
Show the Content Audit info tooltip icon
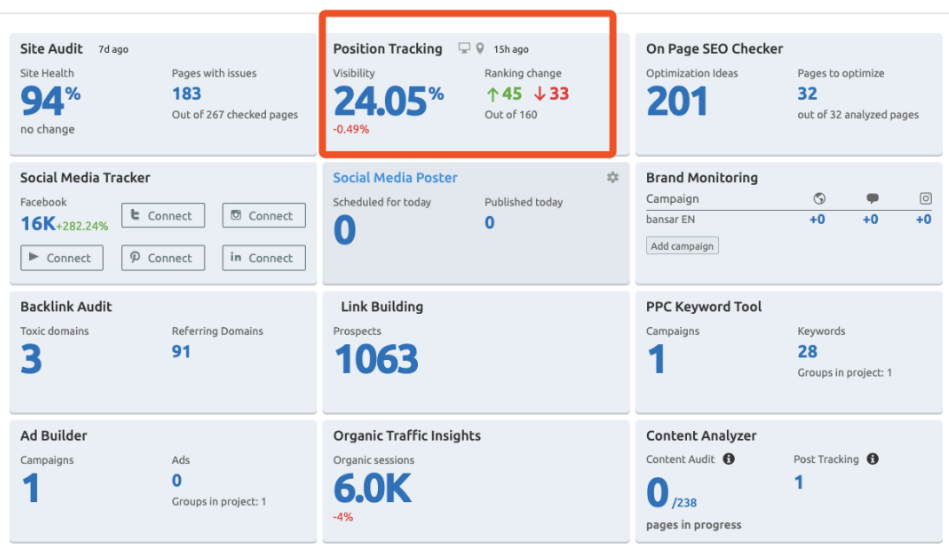728,459
